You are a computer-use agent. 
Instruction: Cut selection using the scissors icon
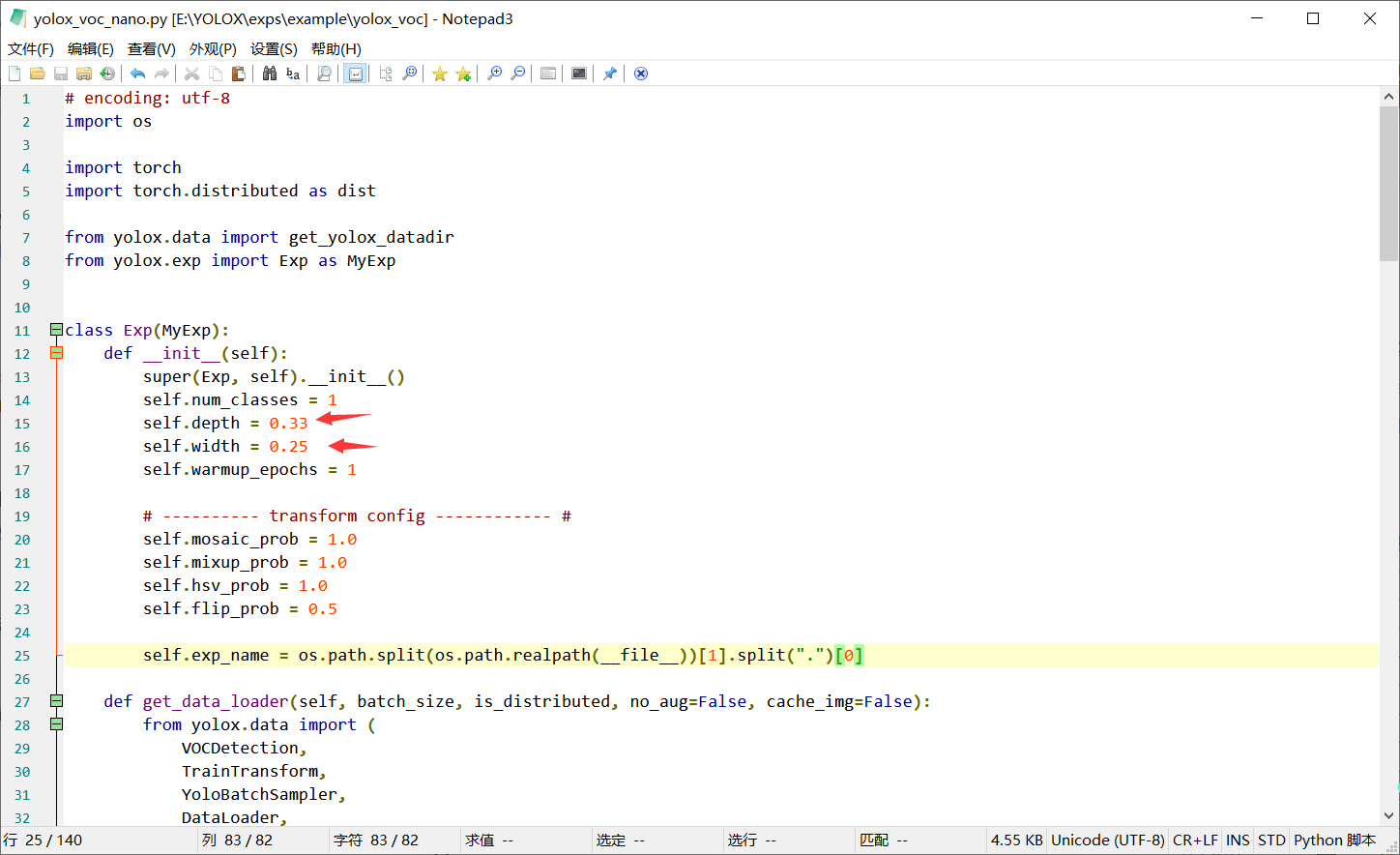pos(191,74)
